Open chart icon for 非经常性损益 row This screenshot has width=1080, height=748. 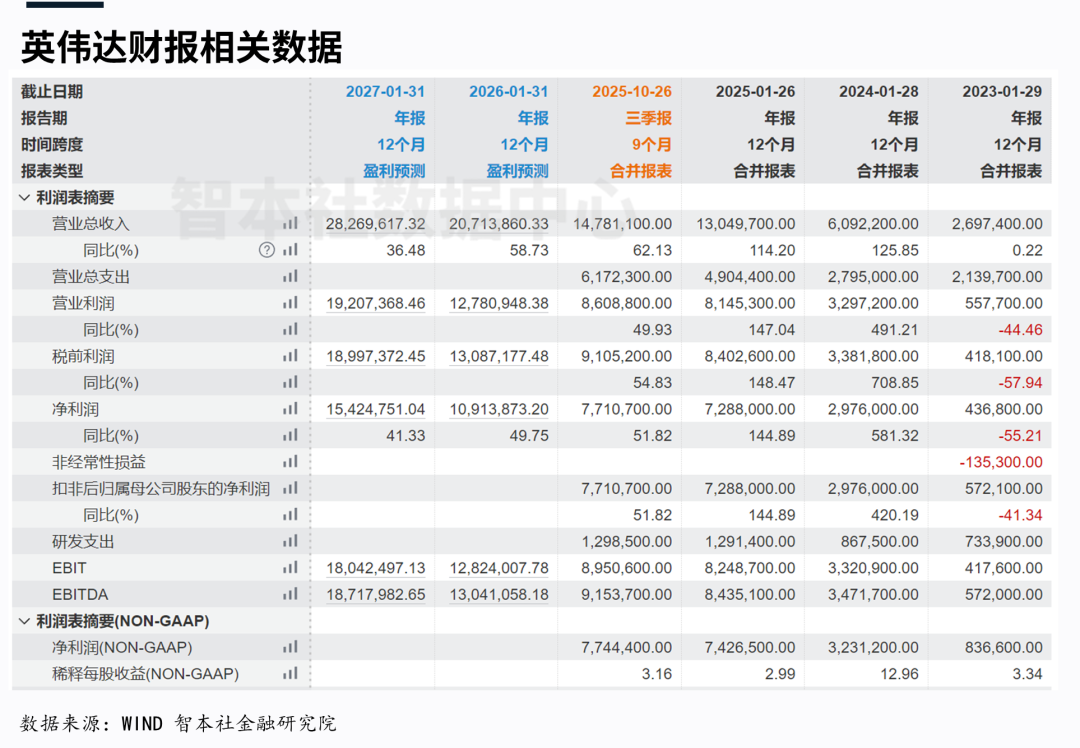pyautogui.click(x=290, y=462)
